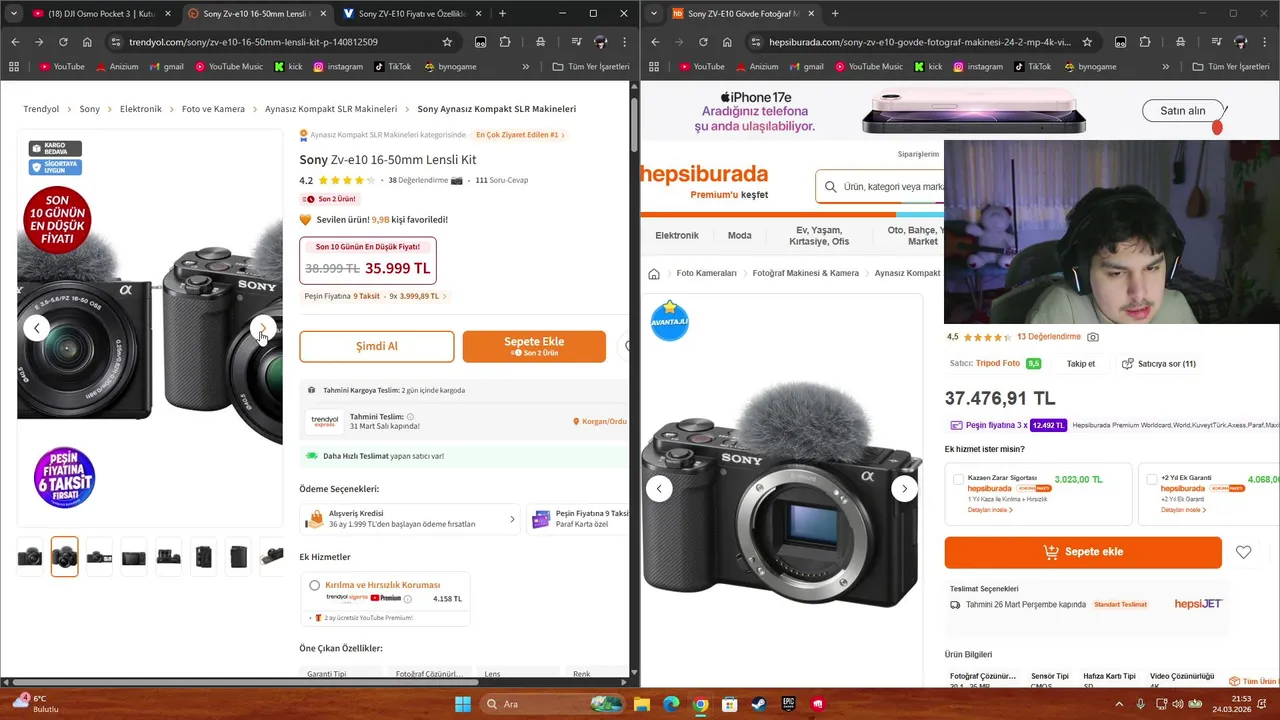Click YouTube bookmark in Trendyol window
This screenshot has width=1280, height=720.
pyautogui.click(x=62, y=67)
